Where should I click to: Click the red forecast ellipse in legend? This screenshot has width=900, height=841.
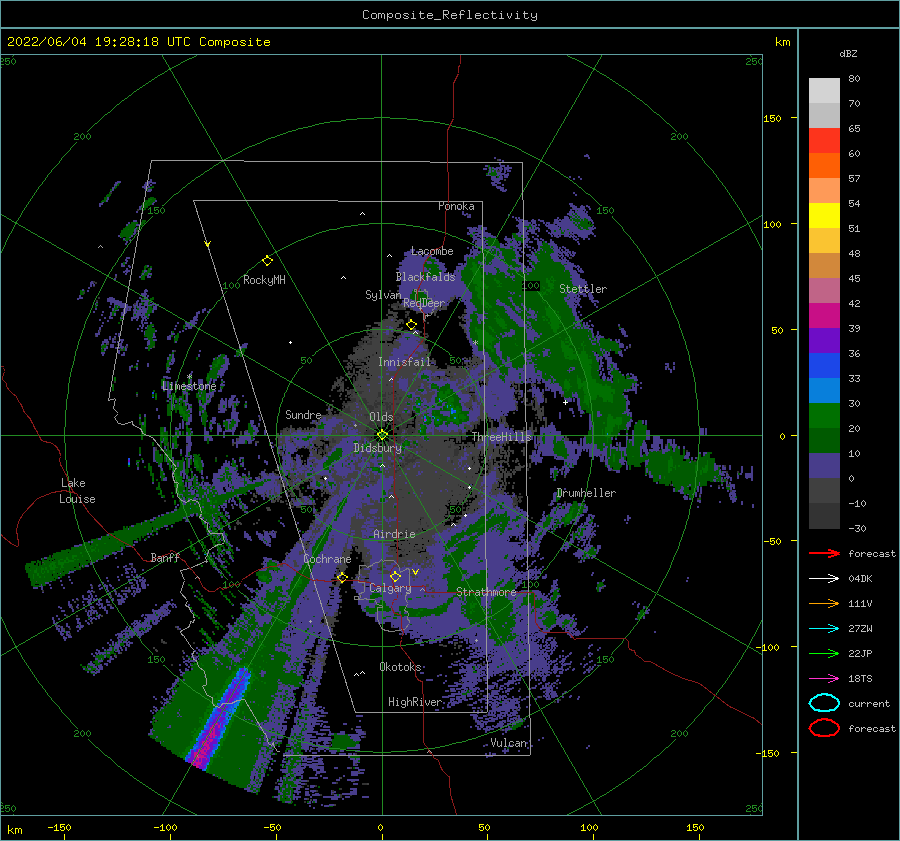(824, 728)
